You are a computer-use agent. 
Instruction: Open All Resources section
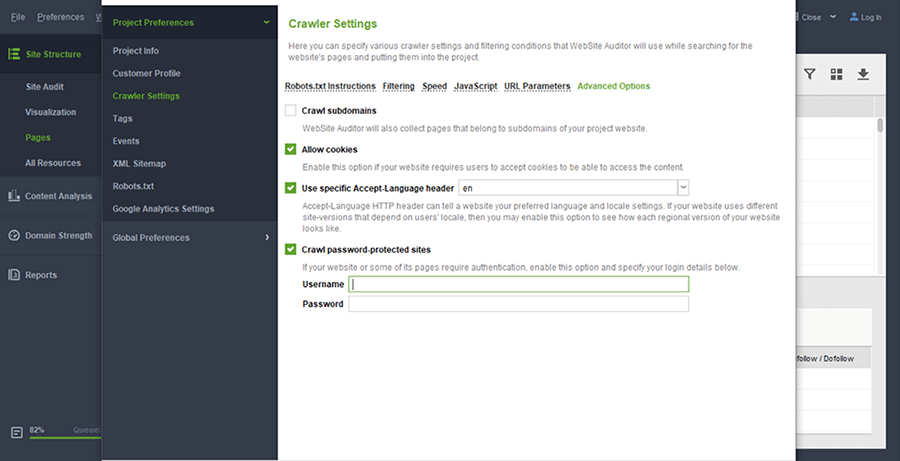click(53, 162)
